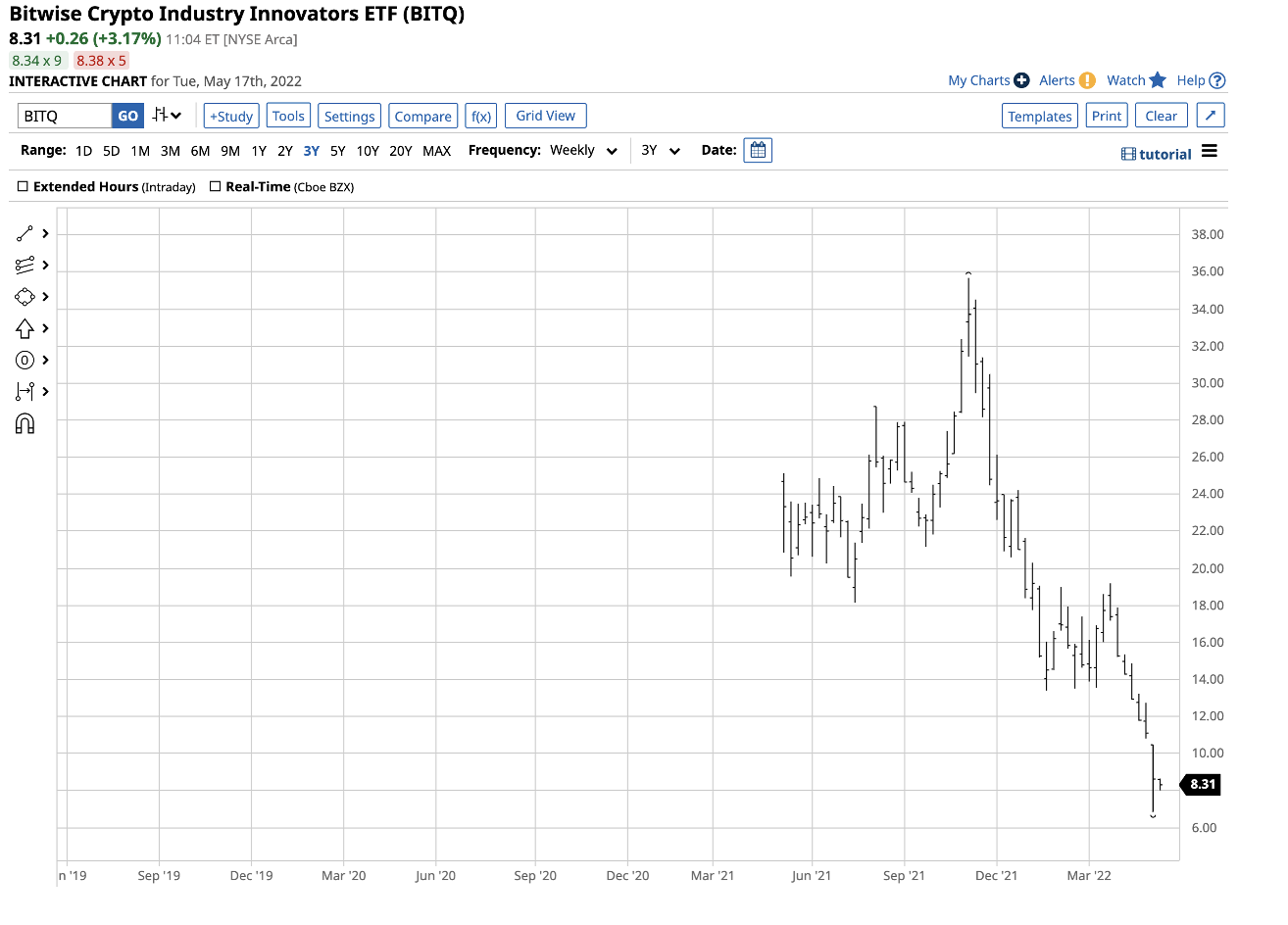The width and height of the screenshot is (1288, 925).
Task: Open the Alerts link
Action: click(x=1057, y=80)
